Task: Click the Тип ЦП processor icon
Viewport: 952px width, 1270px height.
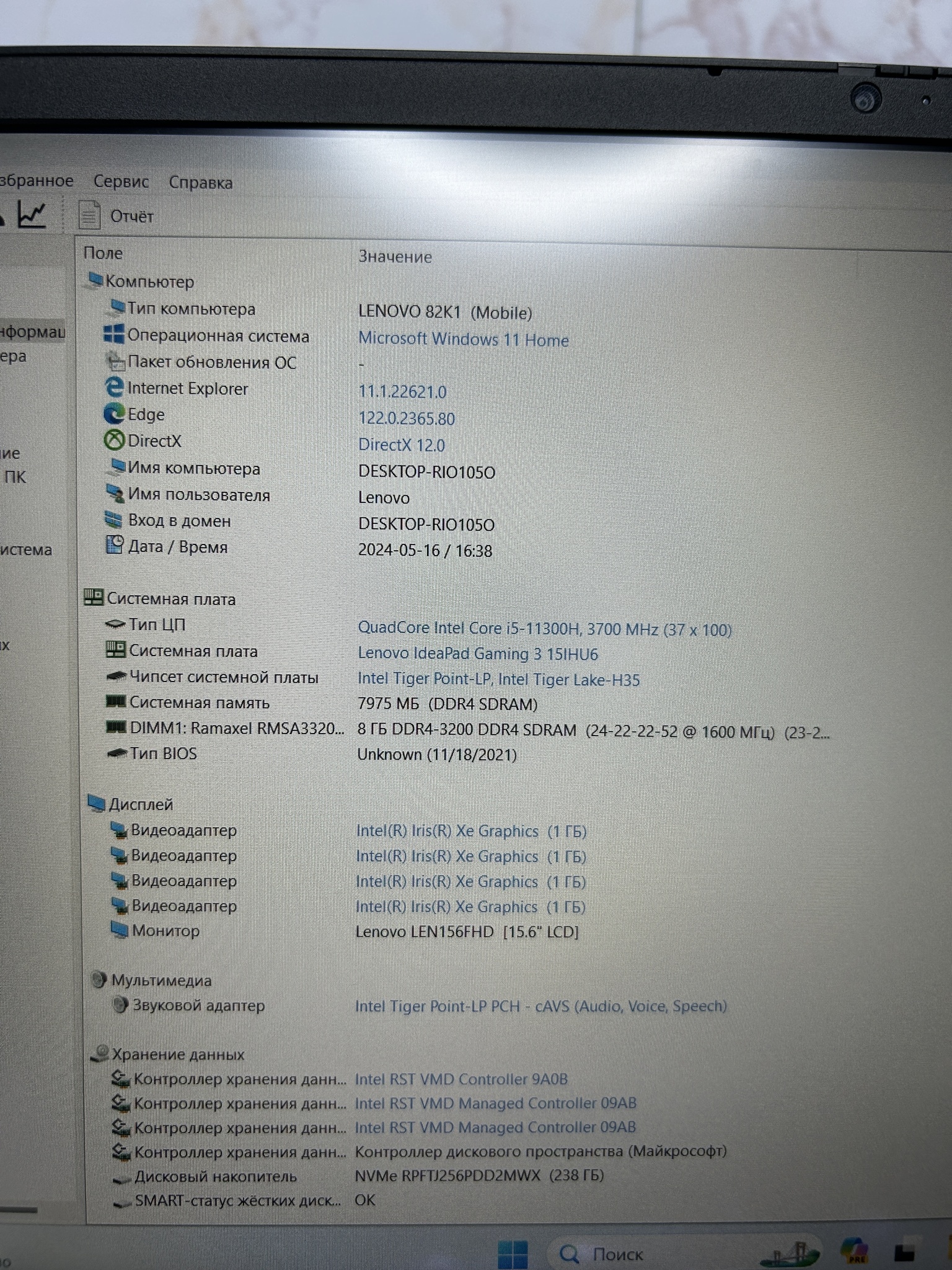Action: [x=115, y=624]
